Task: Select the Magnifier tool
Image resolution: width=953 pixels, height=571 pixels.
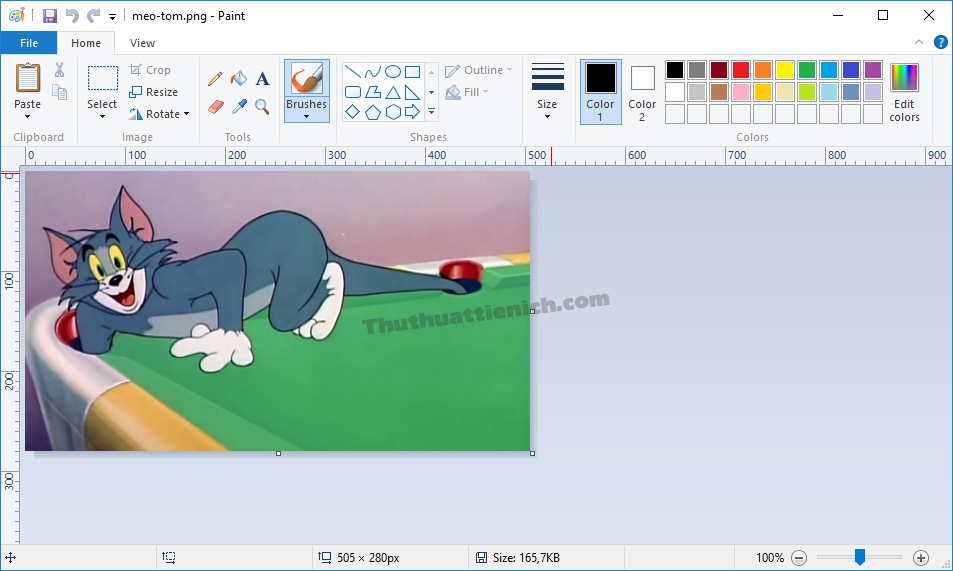Action: [262, 106]
